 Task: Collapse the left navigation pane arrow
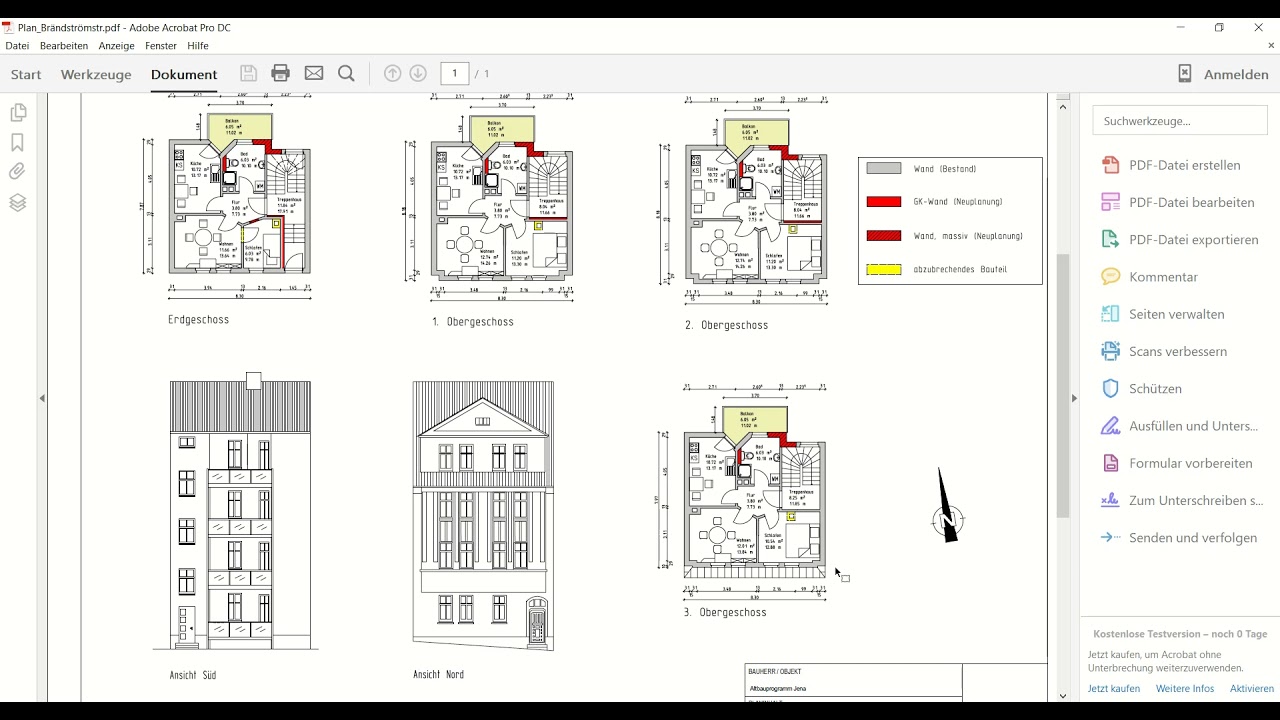[x=42, y=398]
